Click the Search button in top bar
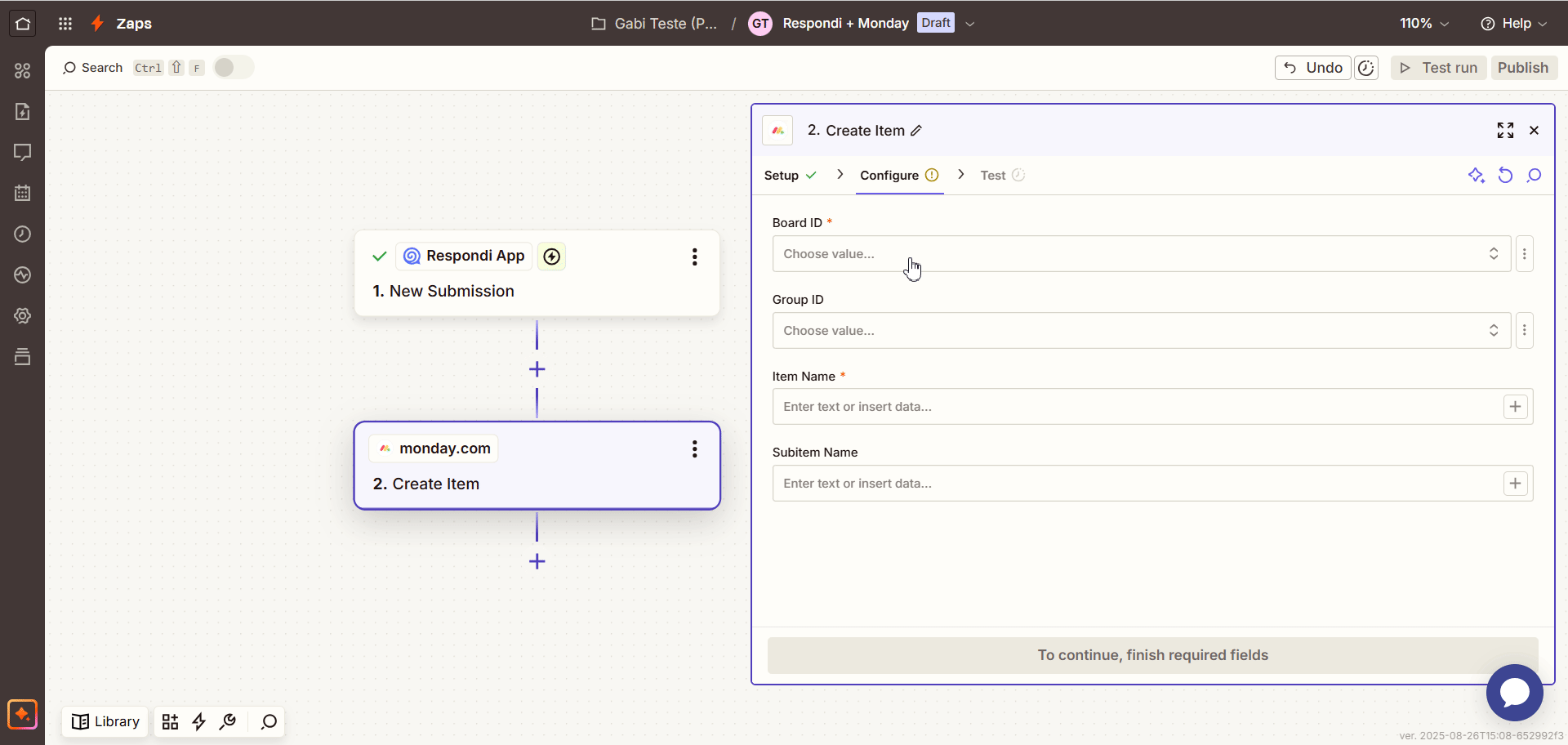 point(92,68)
